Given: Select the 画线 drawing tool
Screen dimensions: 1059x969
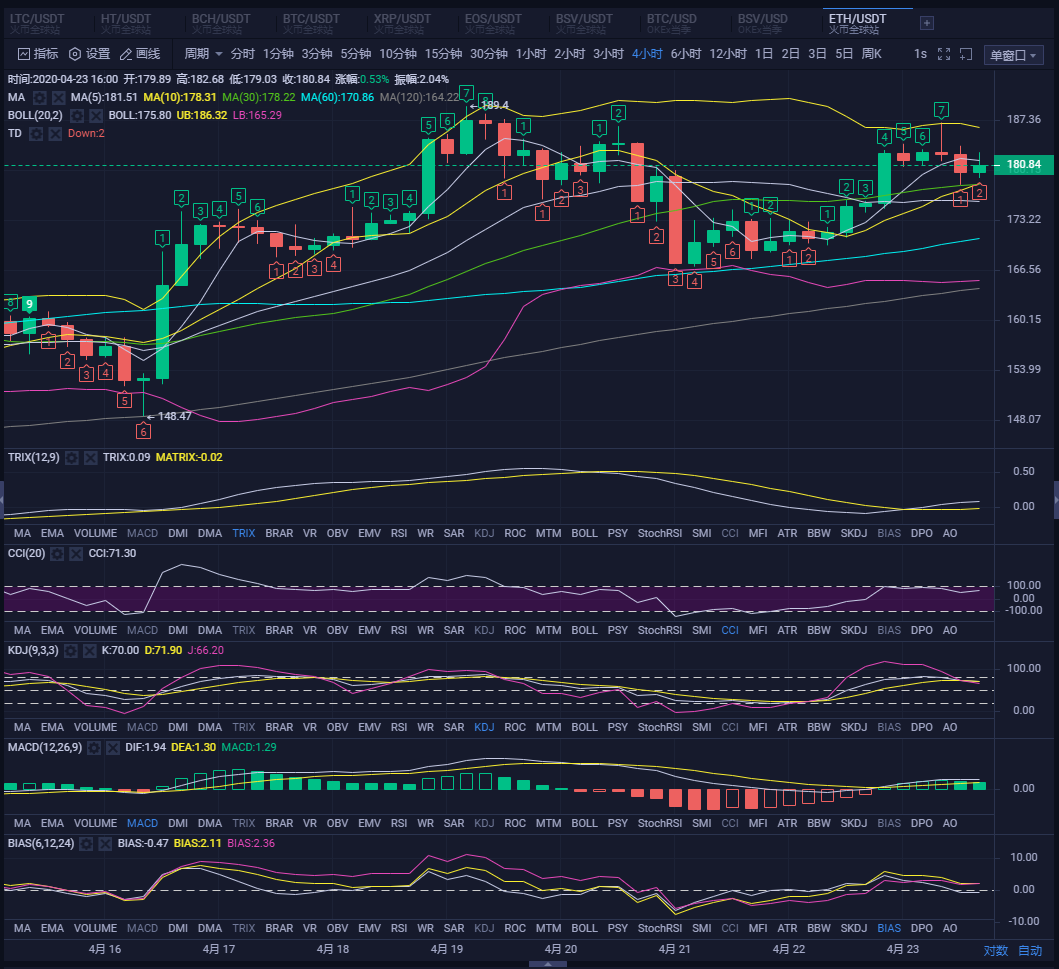Looking at the screenshot, I should click(x=140, y=54).
